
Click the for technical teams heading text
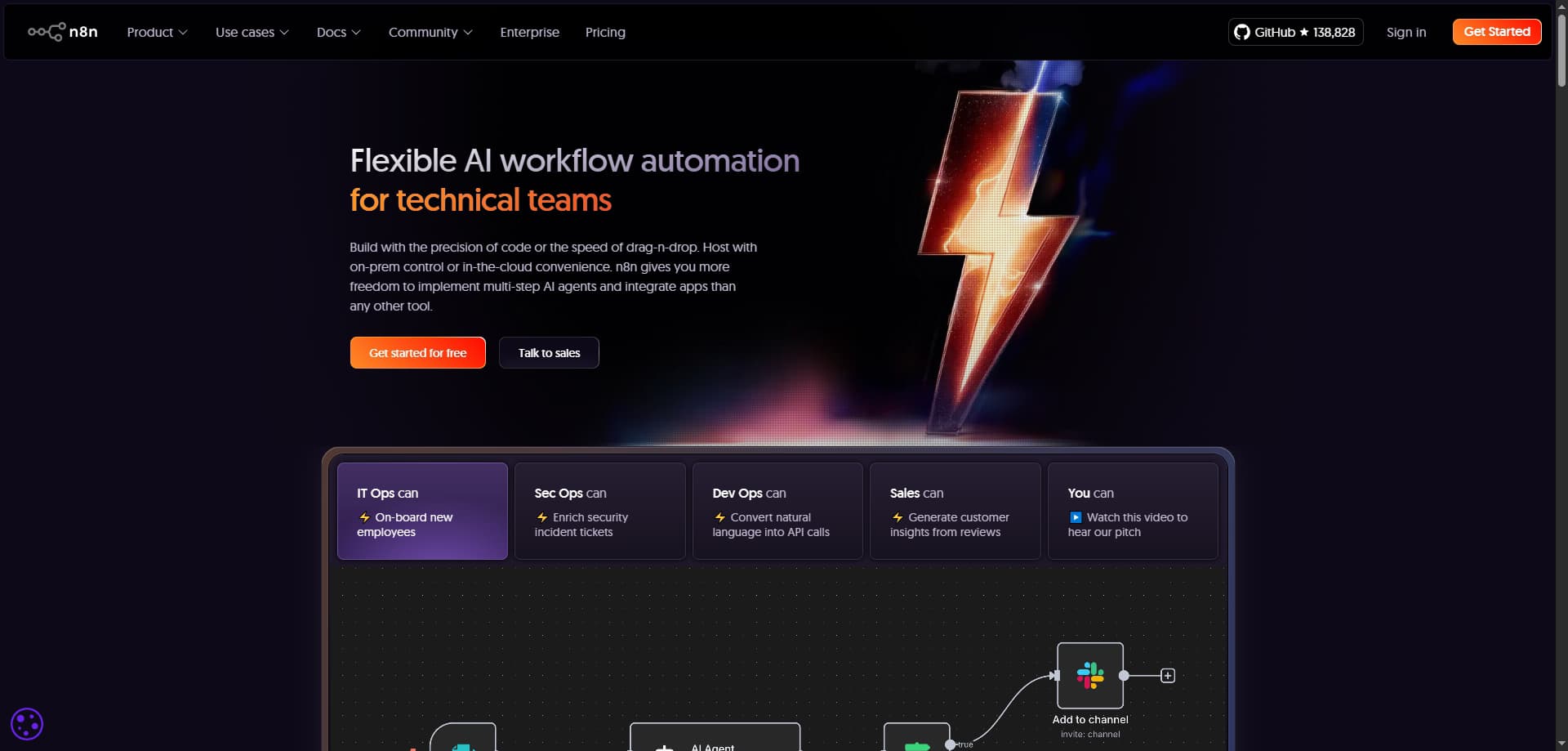pos(480,200)
